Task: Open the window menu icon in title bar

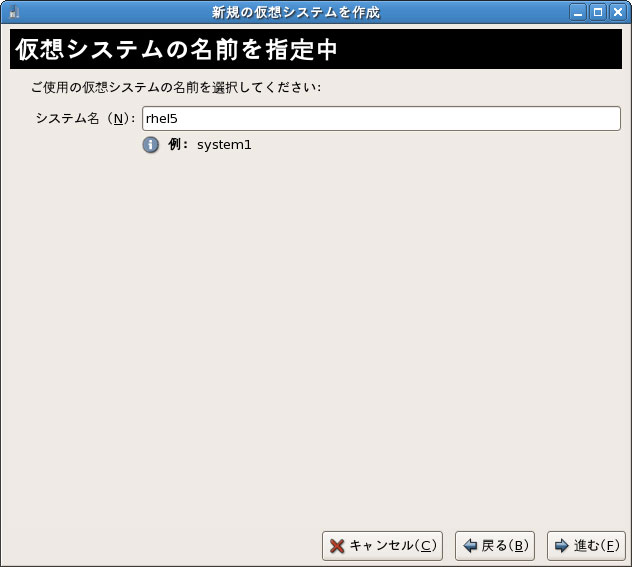Action: tap(12, 12)
